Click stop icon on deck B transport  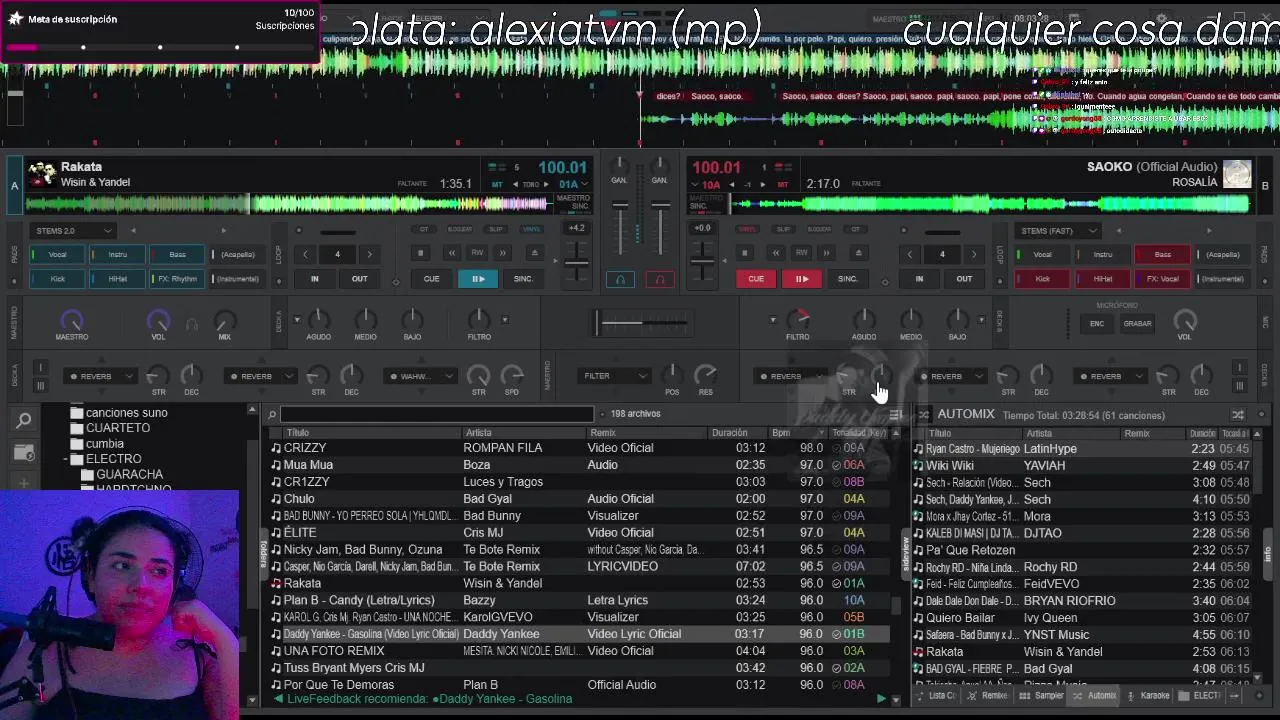tap(745, 253)
